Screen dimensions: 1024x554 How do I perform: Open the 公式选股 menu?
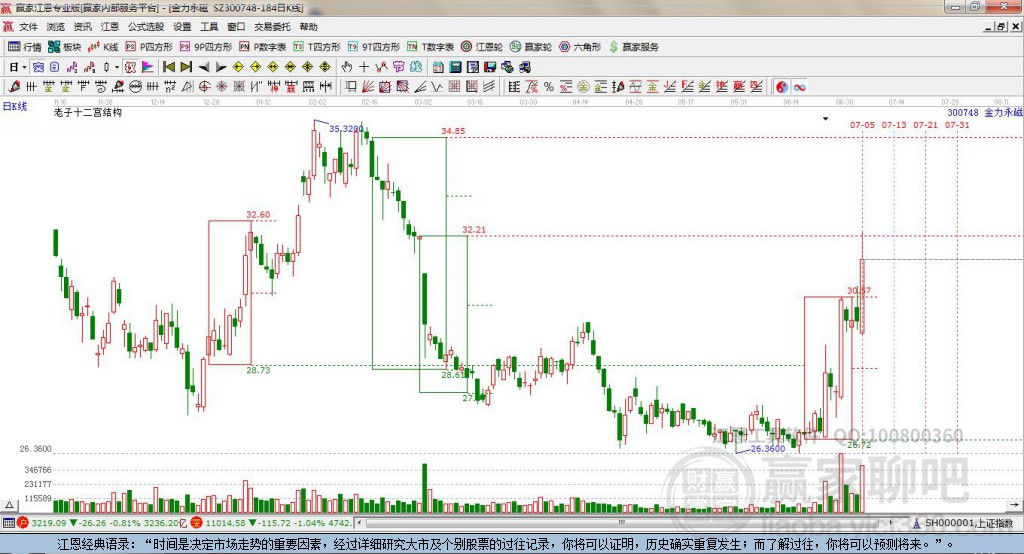146,27
